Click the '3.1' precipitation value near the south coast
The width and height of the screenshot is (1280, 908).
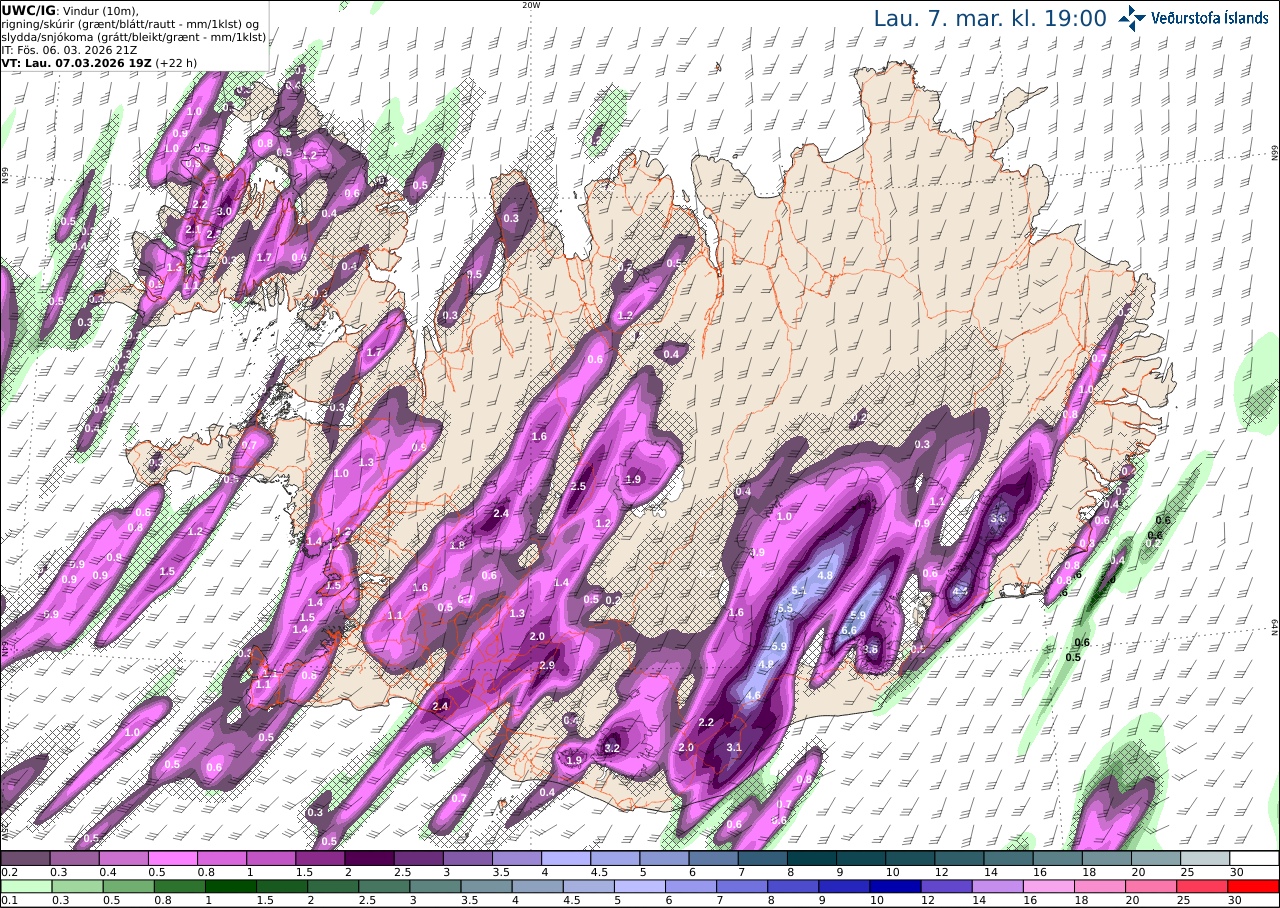[733, 747]
